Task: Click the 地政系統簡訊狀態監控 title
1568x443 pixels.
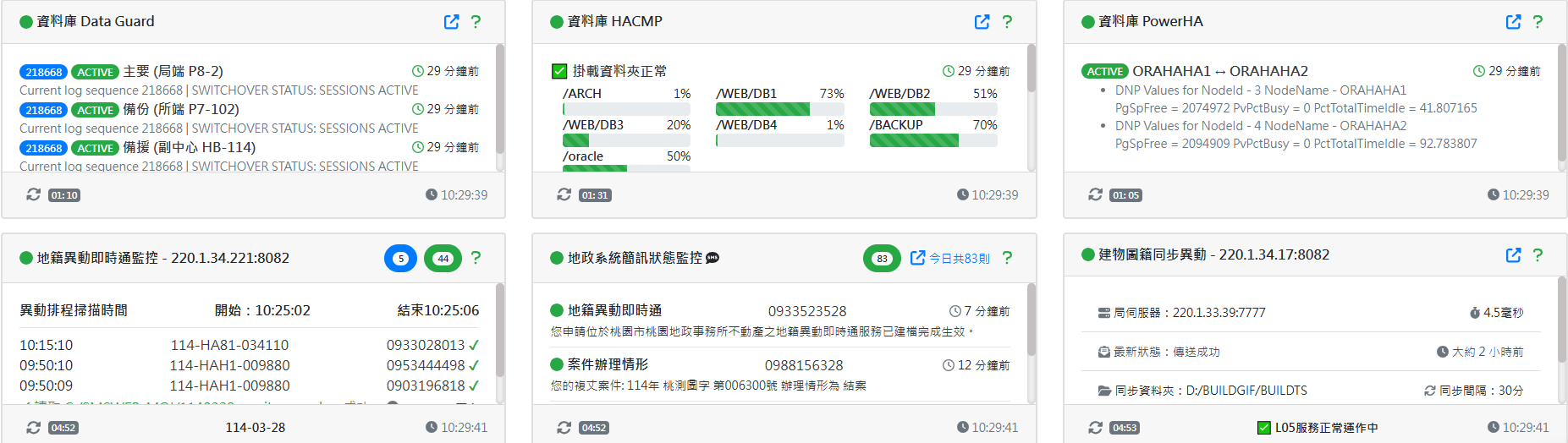Action: 635,258
